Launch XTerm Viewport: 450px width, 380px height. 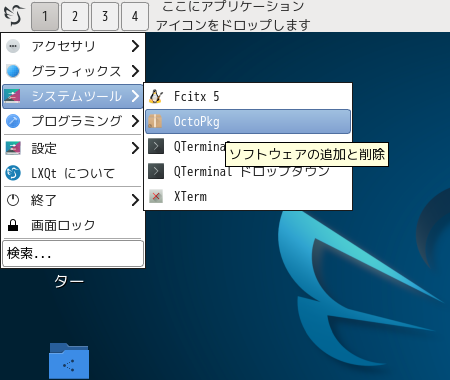point(248,196)
